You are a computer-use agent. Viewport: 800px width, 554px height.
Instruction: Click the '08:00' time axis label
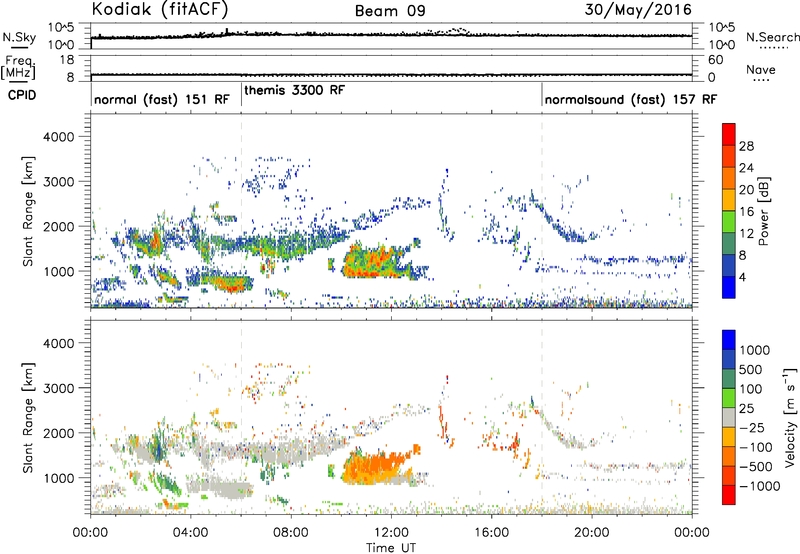(290, 533)
